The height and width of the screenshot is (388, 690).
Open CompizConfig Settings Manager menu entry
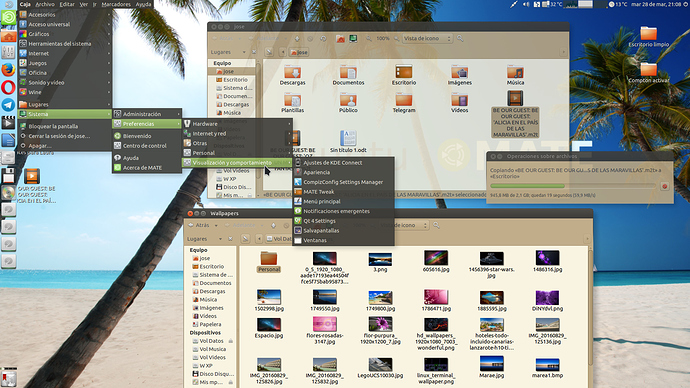click(343, 182)
